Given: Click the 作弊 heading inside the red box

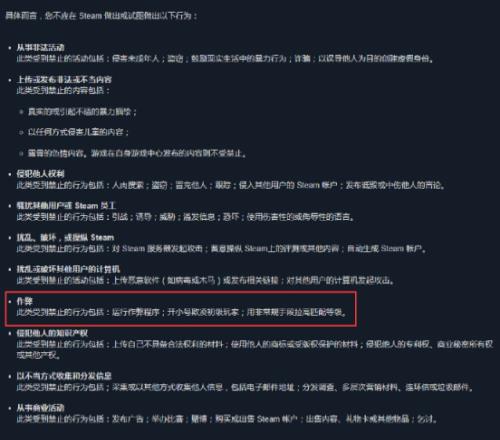Looking at the screenshot, I should coord(25,301).
